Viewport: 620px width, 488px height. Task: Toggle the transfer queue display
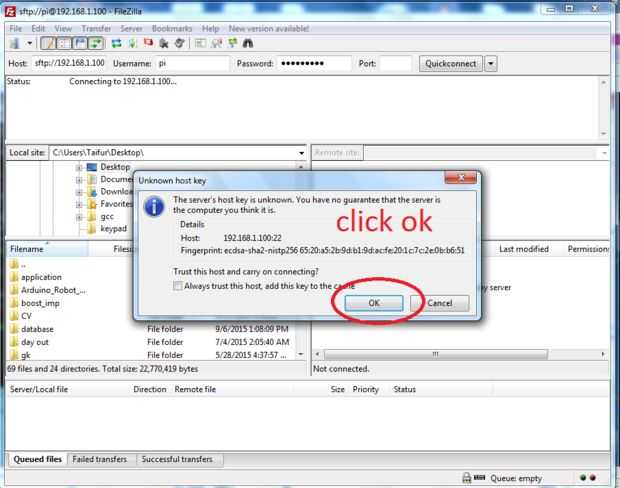coord(96,43)
